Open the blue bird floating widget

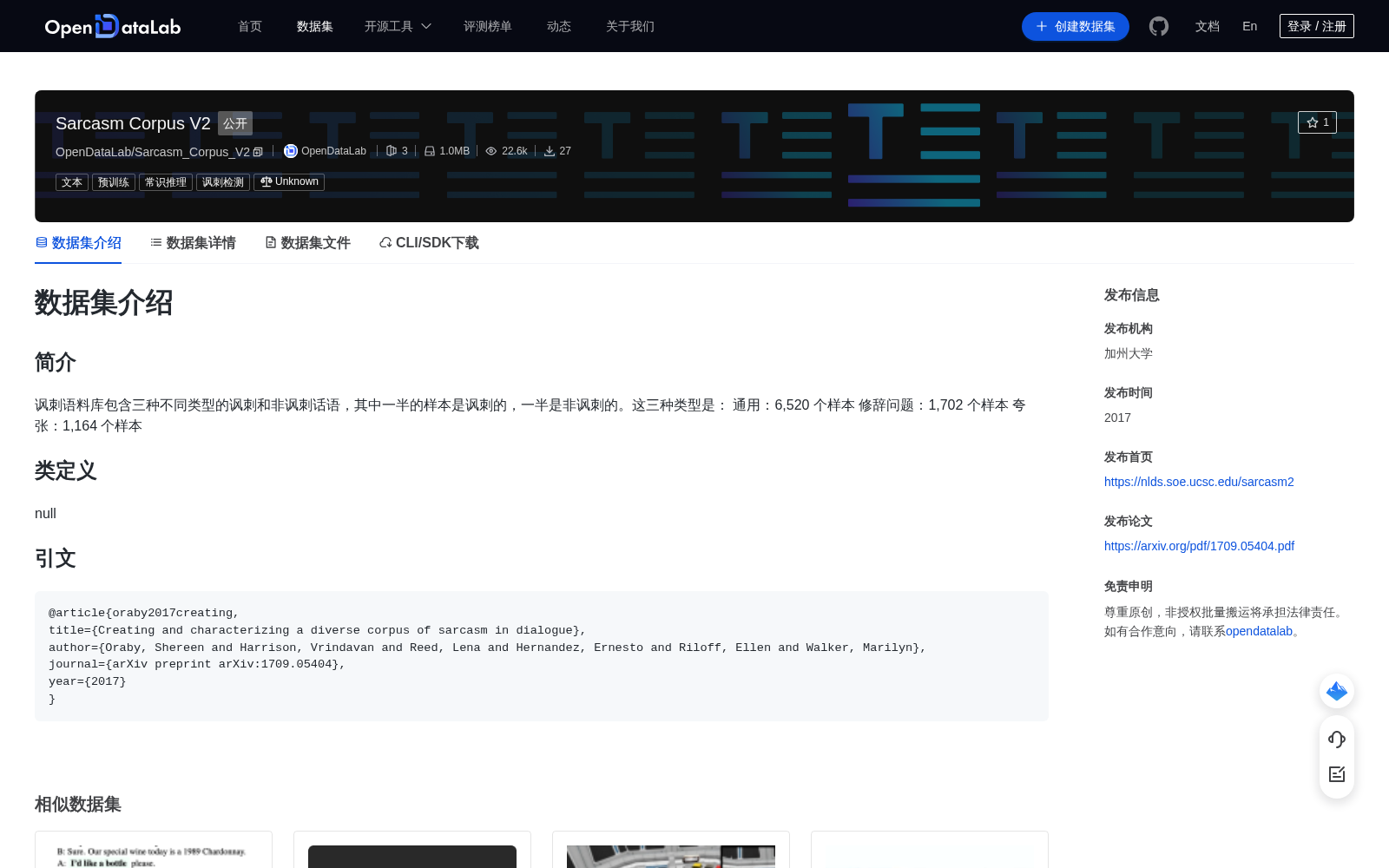[1337, 691]
